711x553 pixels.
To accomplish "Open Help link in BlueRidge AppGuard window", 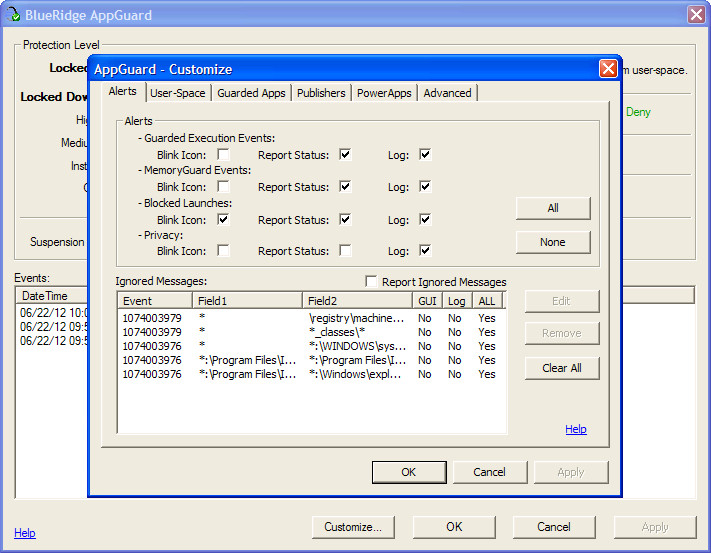I will (x=24, y=533).
